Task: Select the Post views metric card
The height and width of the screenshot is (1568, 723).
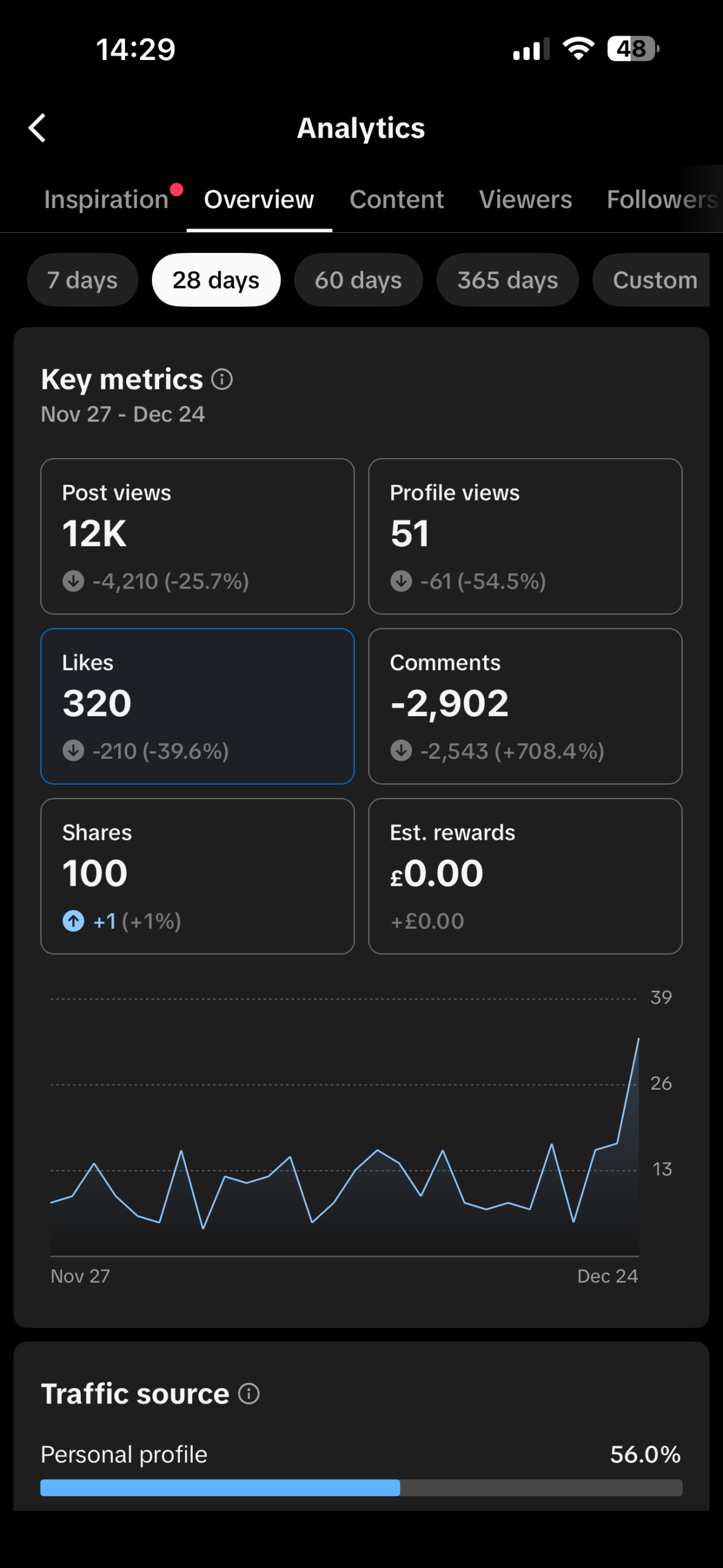Action: [x=197, y=536]
